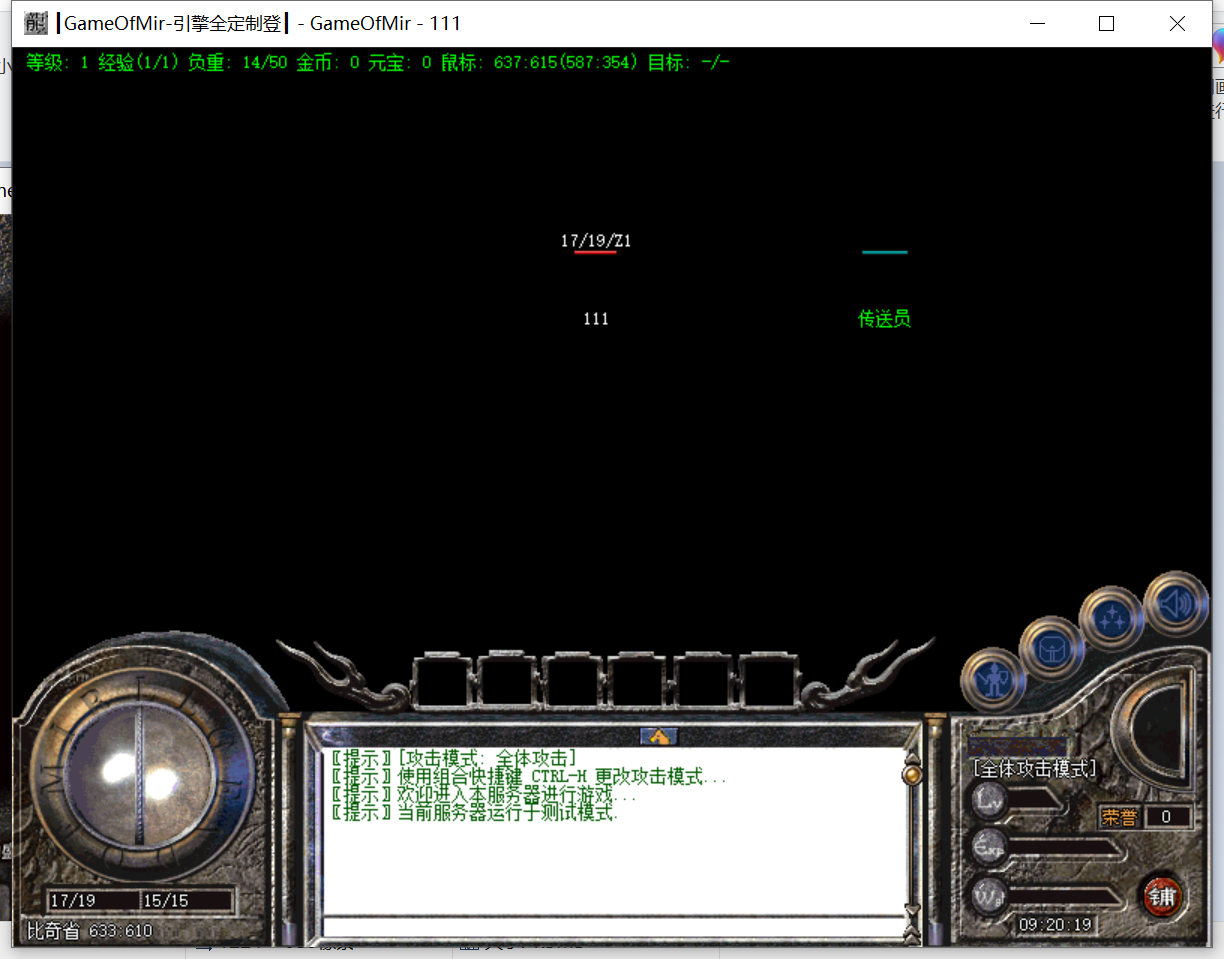The width and height of the screenshot is (1224, 959).
Task: Open the bag inventory round button
Action: pos(1051,650)
